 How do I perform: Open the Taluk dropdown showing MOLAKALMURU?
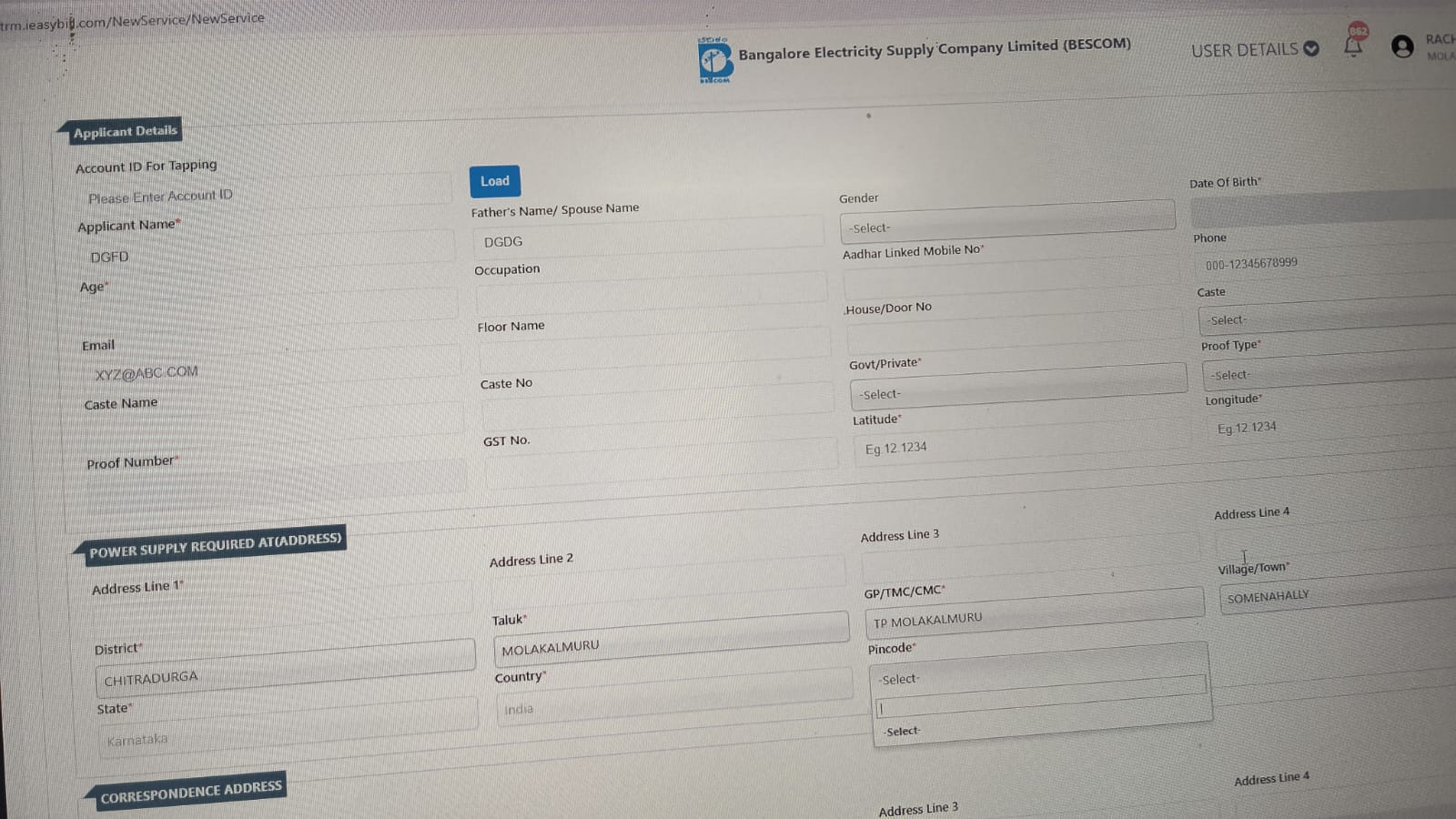click(672, 638)
